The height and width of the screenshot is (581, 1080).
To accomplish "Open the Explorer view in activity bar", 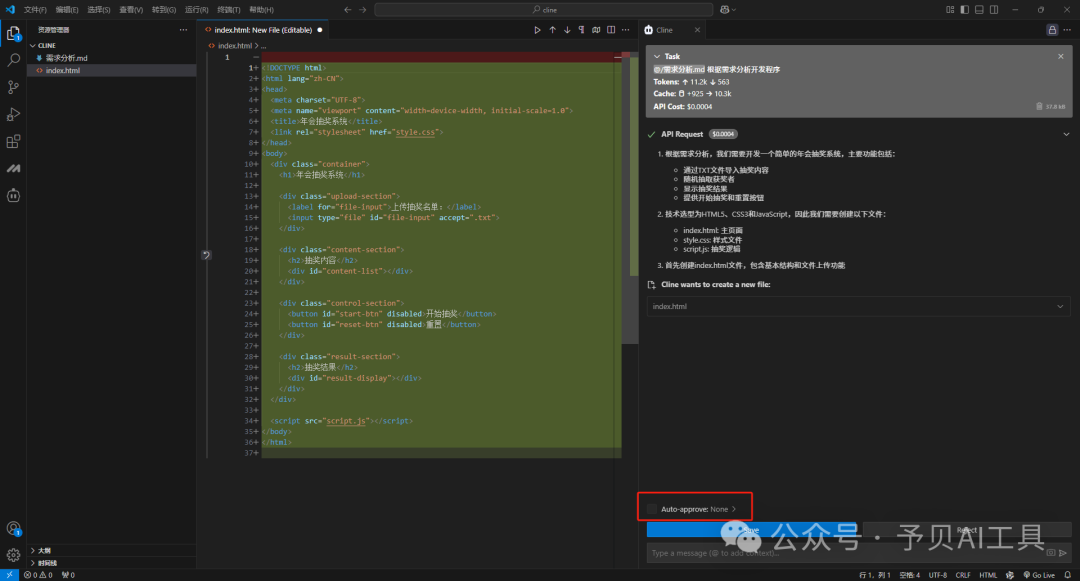I will pos(13,34).
